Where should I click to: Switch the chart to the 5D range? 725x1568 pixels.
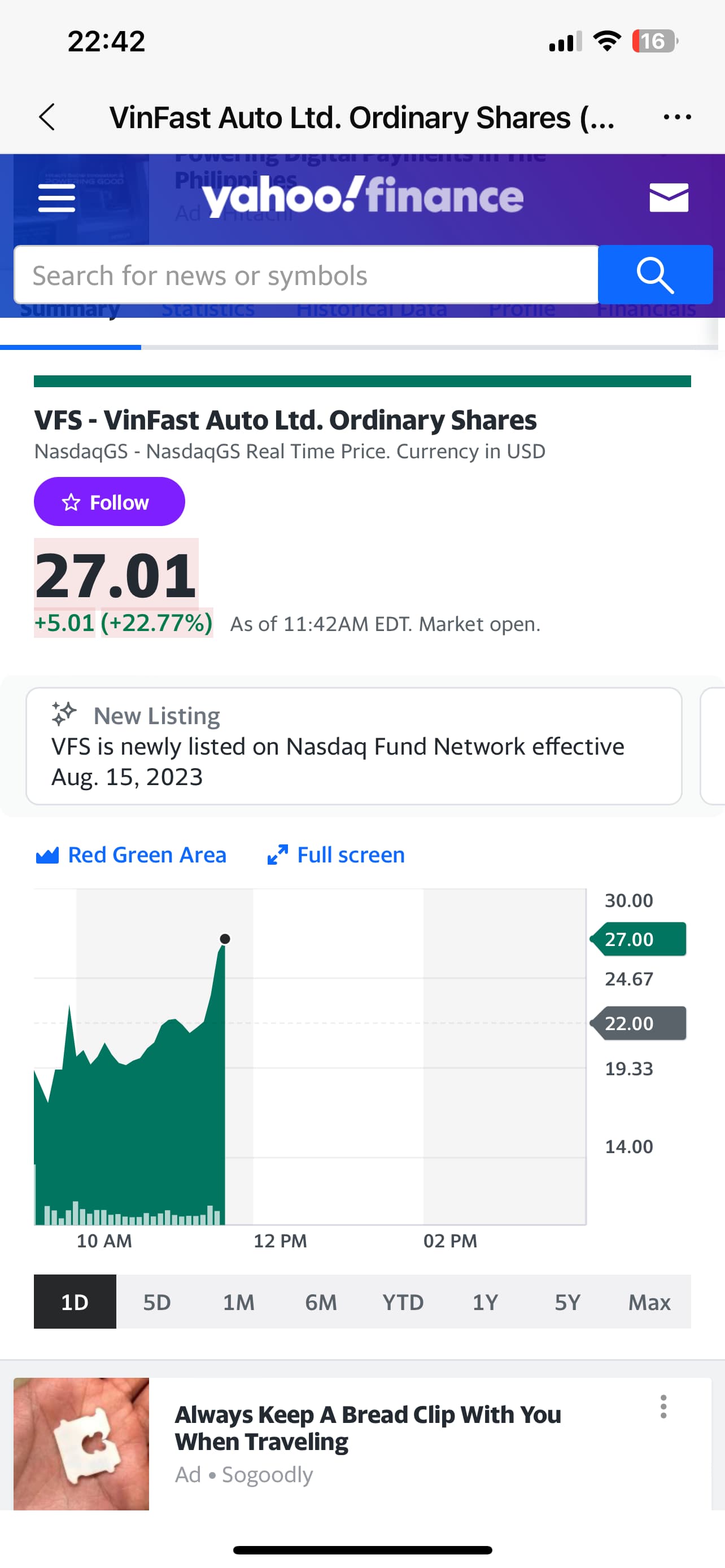(x=156, y=1302)
